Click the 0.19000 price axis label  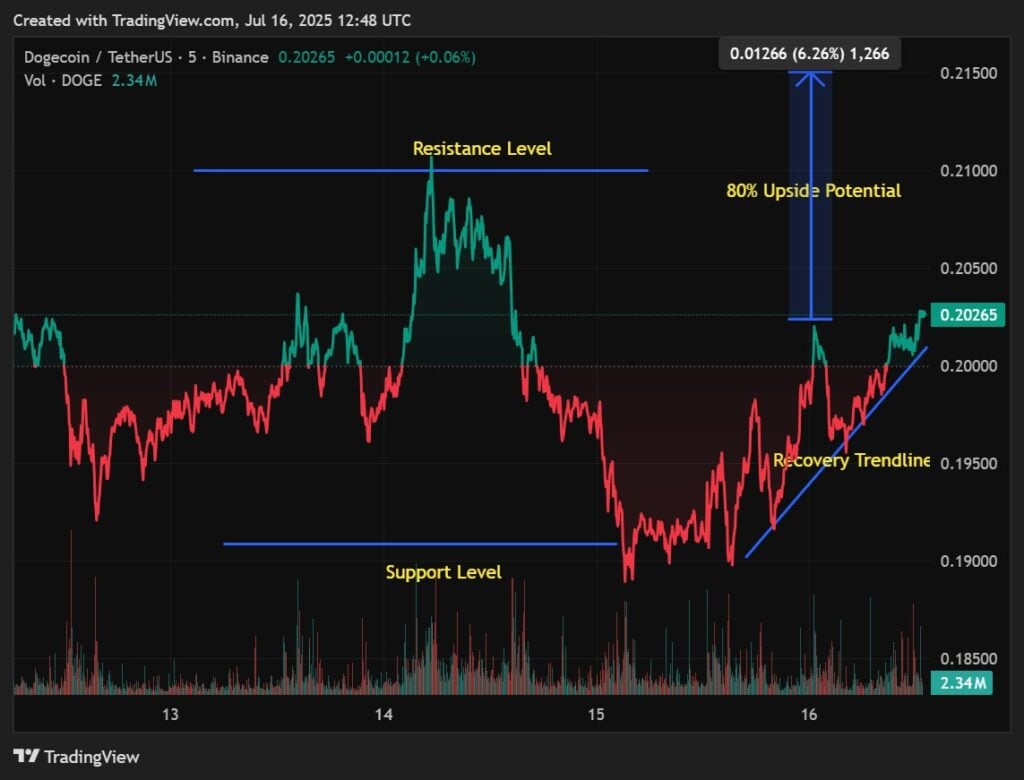[x=968, y=561]
